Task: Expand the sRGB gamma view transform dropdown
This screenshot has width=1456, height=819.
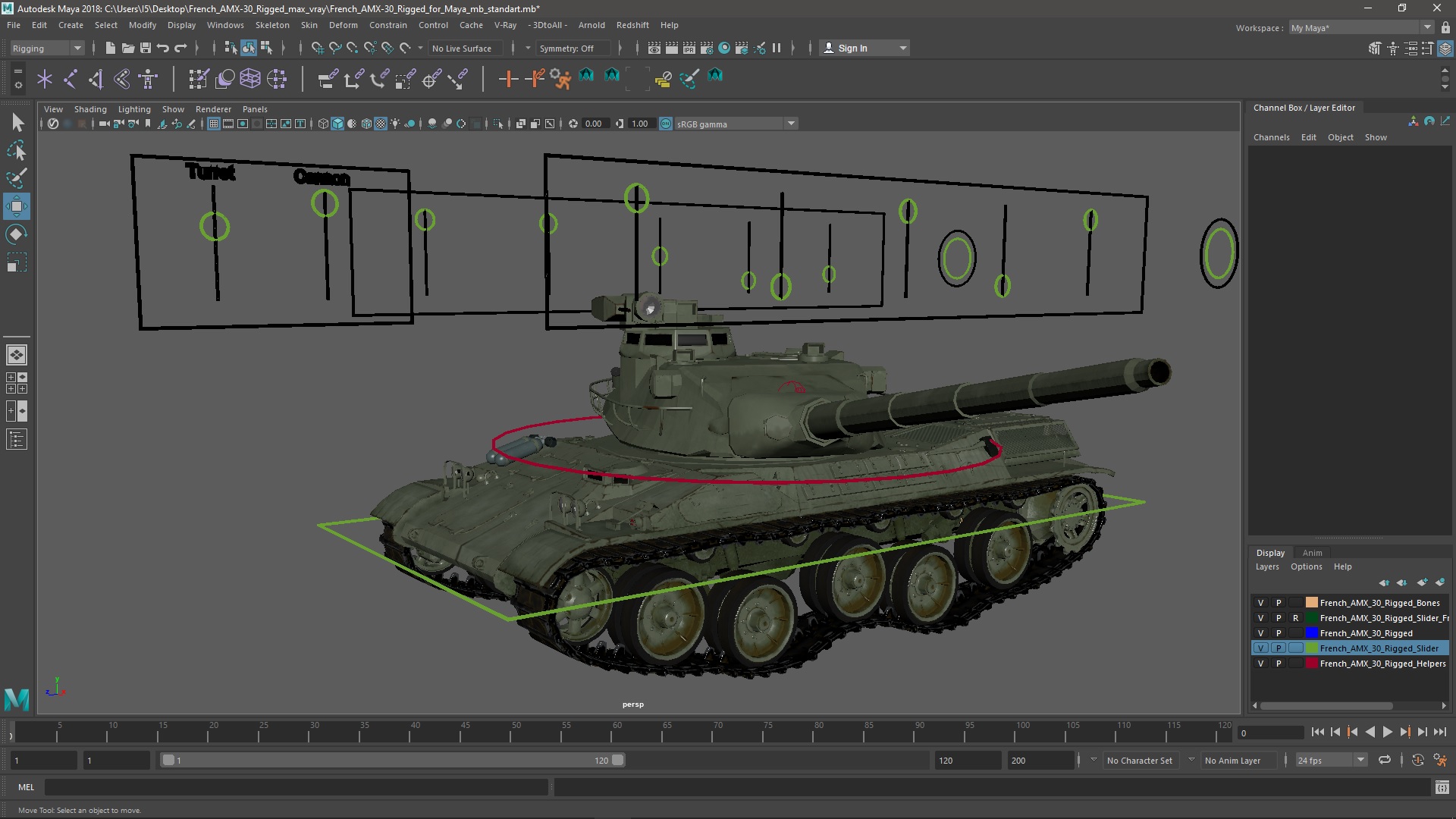Action: tap(791, 124)
